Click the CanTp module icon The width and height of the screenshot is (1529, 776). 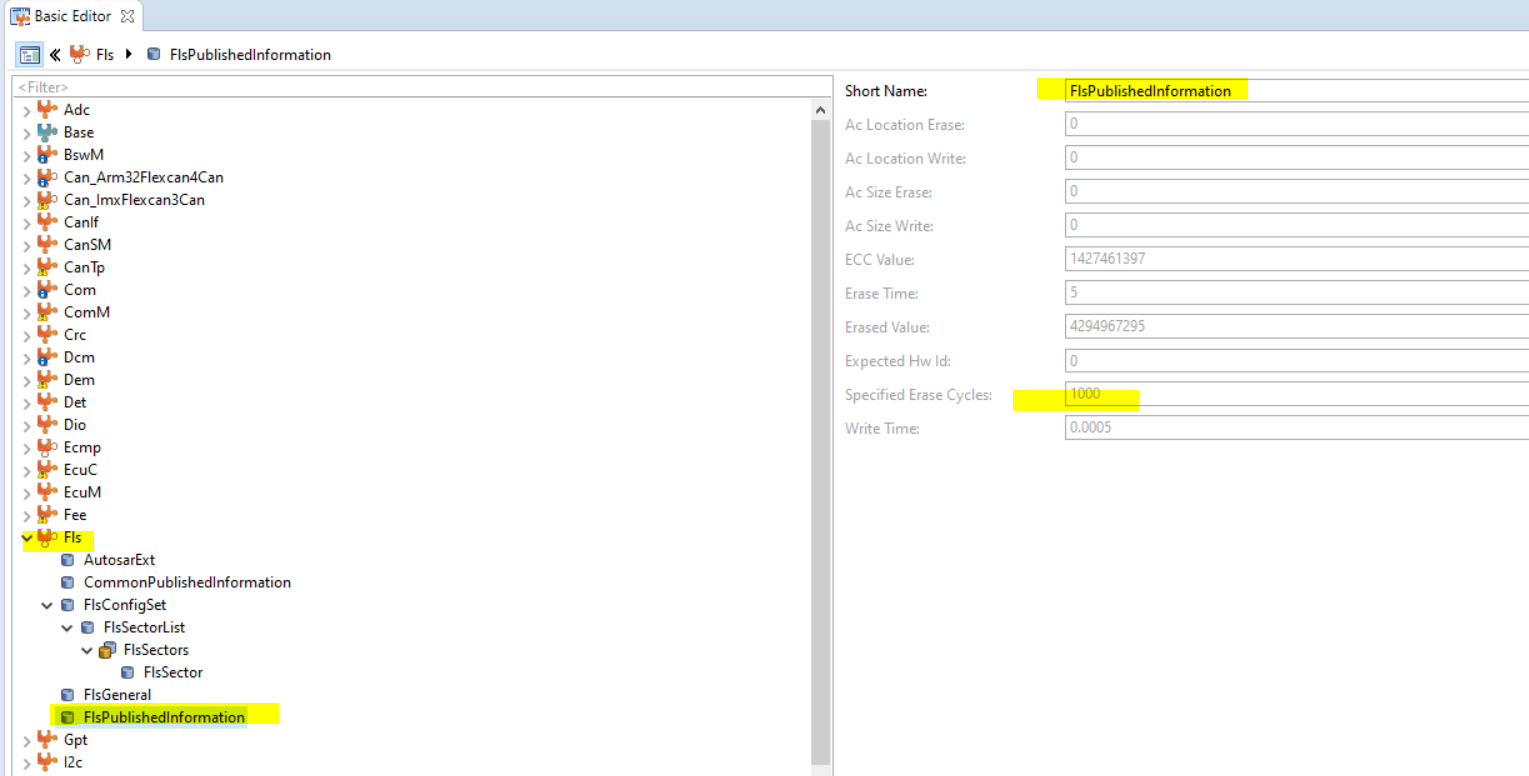46,267
